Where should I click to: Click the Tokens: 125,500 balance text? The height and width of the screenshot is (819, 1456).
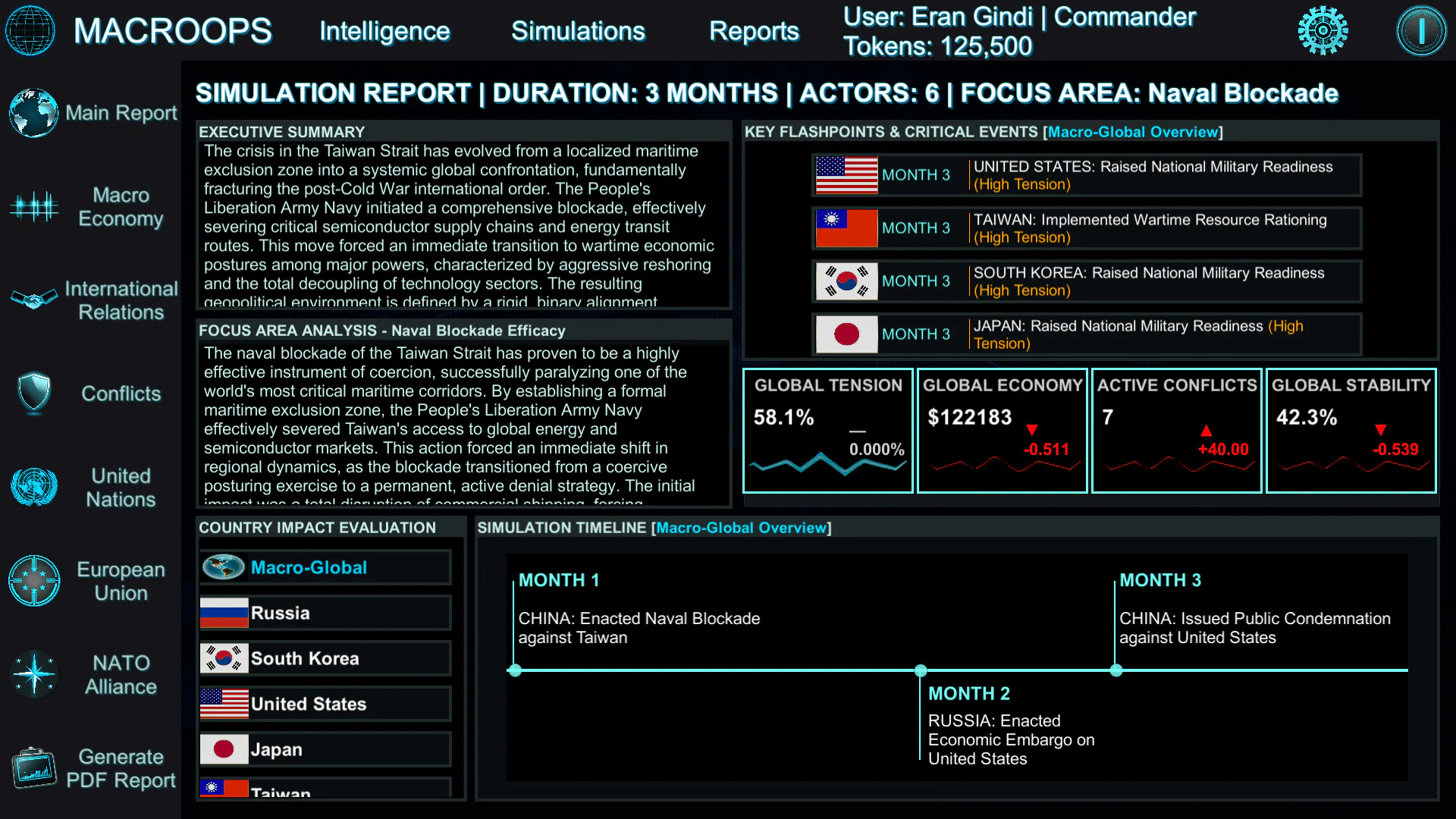pos(937,46)
